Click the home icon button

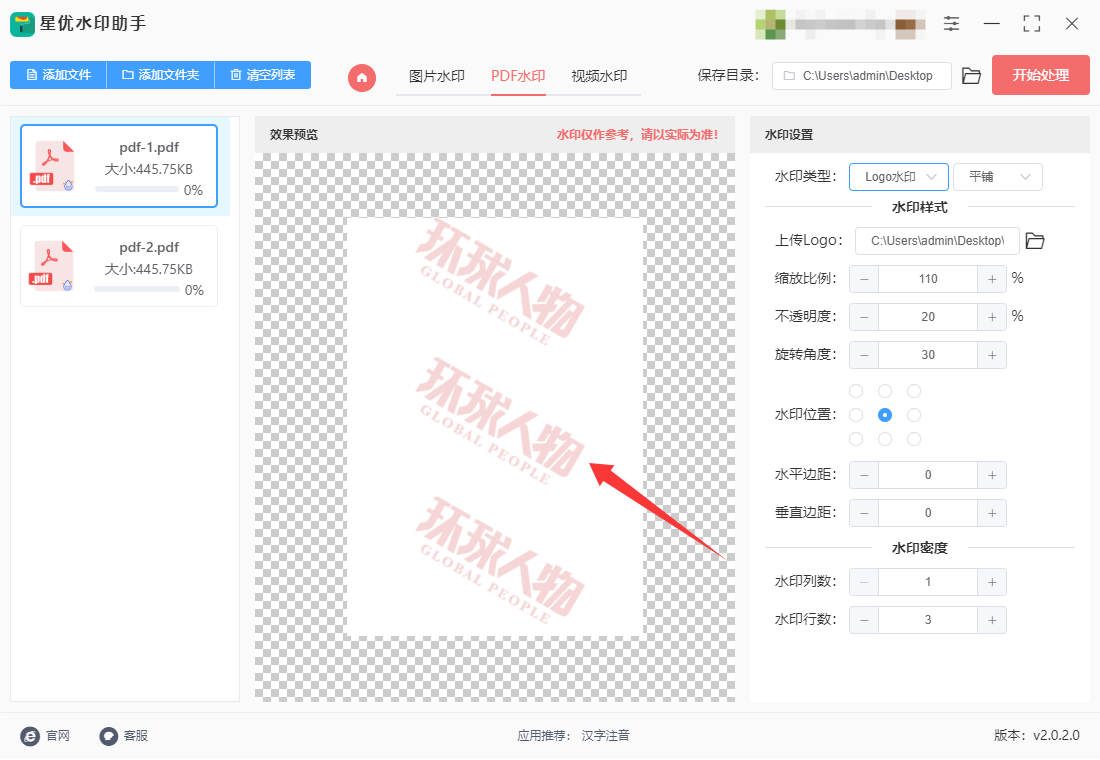point(362,77)
